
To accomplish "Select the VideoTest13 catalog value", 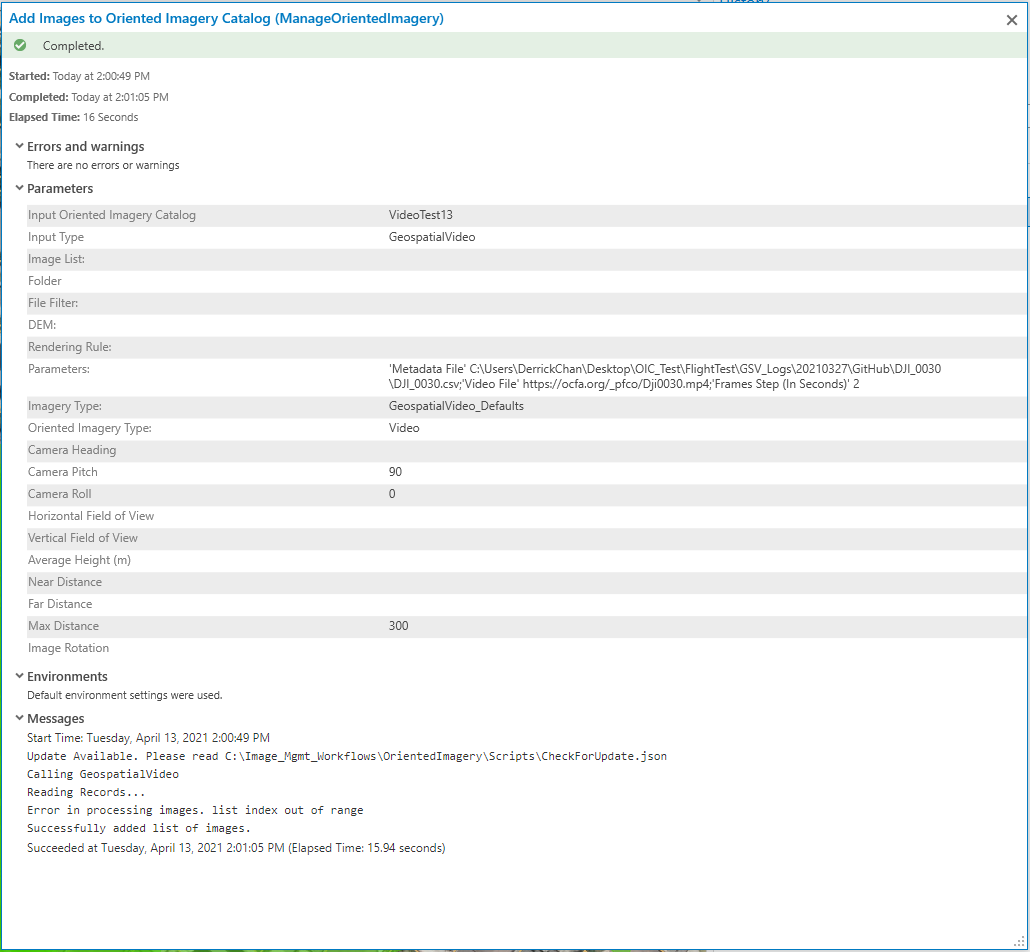I will pyautogui.click(x=420, y=214).
